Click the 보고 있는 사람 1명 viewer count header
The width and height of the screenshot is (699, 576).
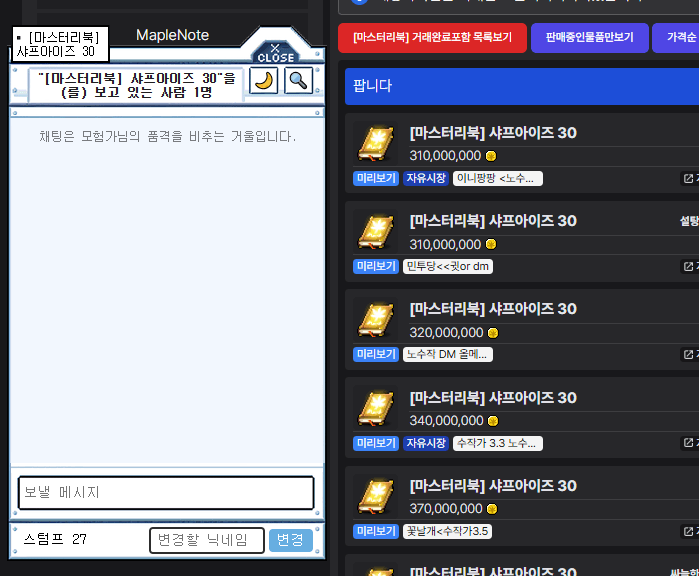click(136, 85)
